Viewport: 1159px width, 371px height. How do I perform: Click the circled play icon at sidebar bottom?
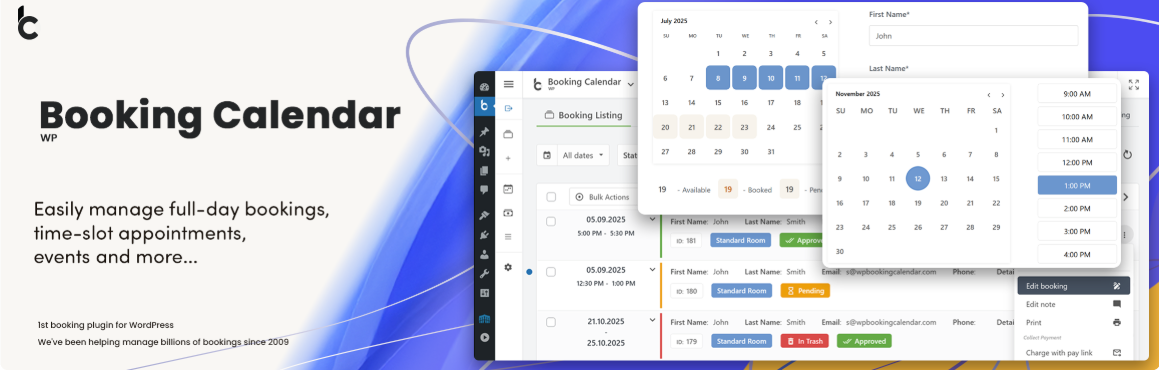484,338
